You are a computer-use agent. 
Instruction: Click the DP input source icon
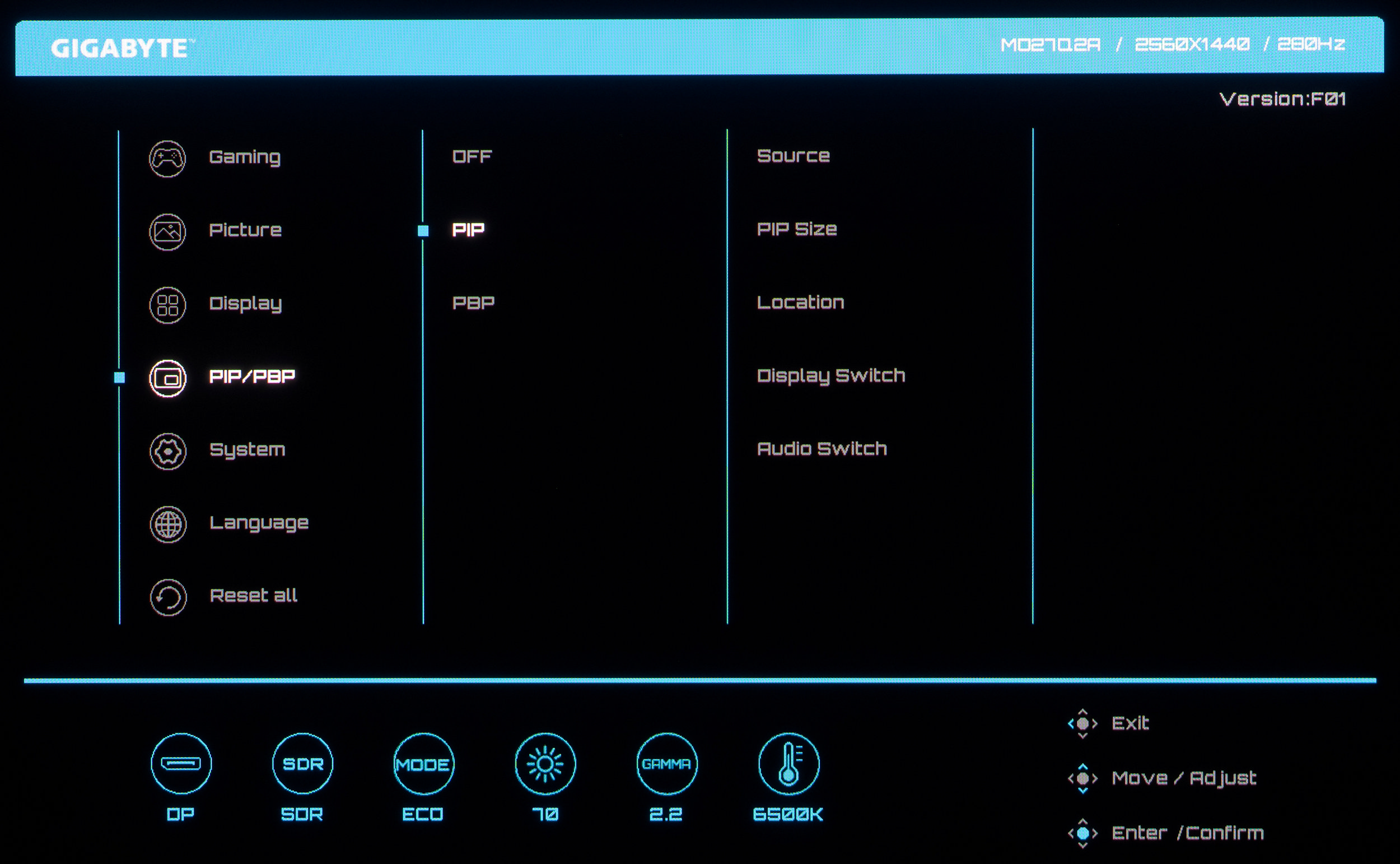[181, 764]
